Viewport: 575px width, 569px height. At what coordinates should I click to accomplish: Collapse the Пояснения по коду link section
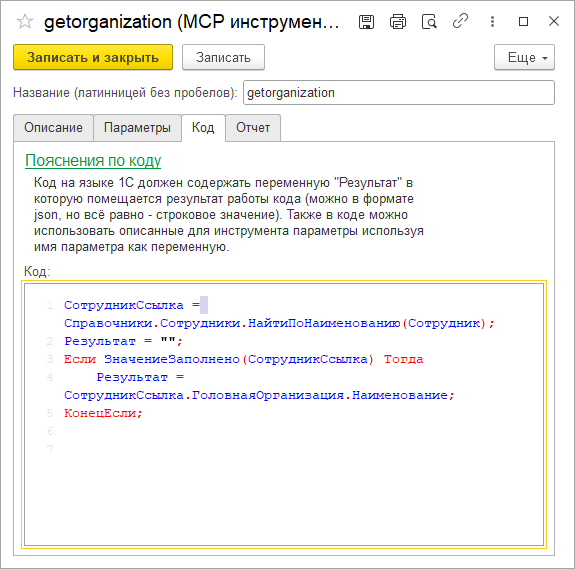[x=93, y=161]
